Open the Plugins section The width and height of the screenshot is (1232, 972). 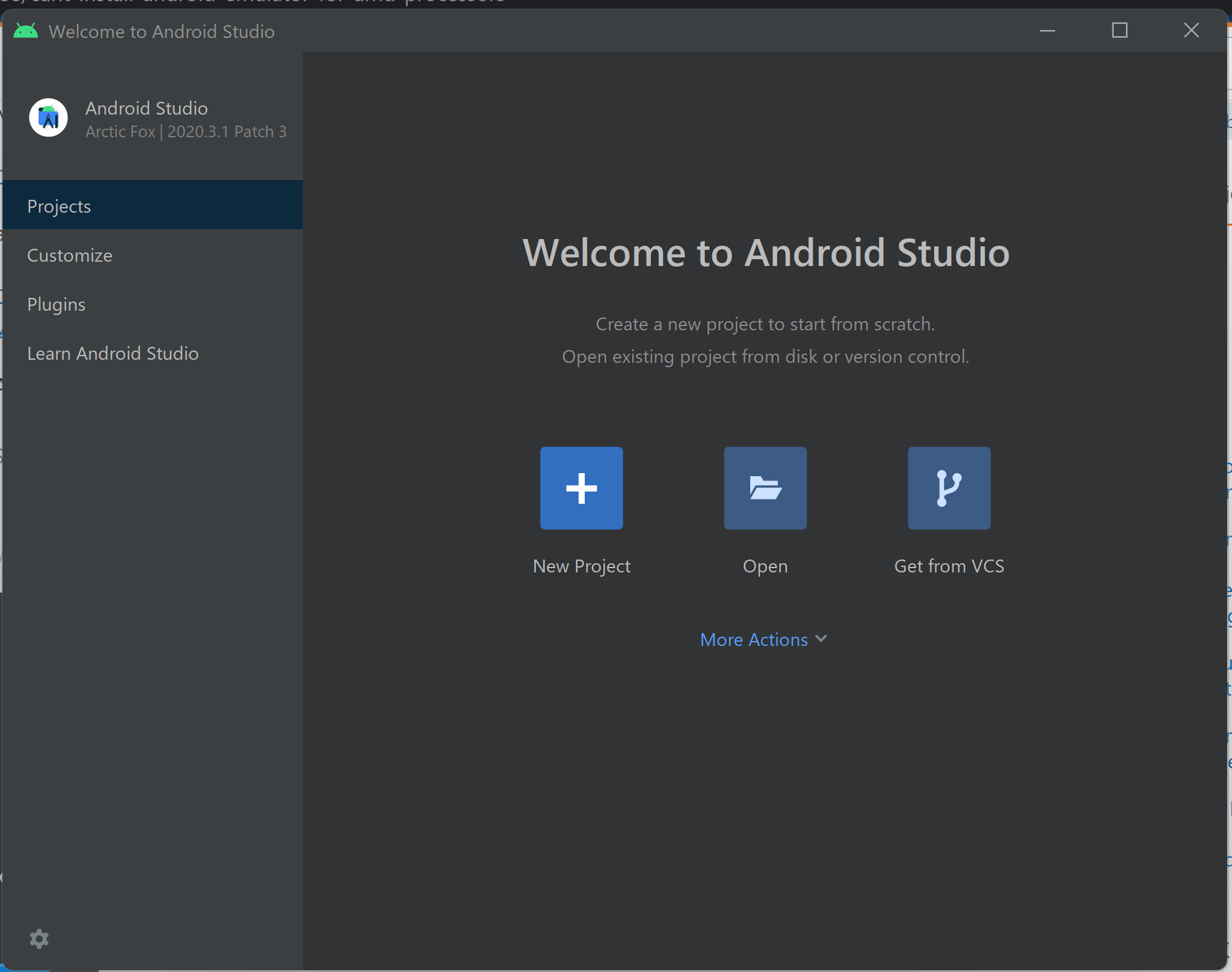click(x=56, y=304)
